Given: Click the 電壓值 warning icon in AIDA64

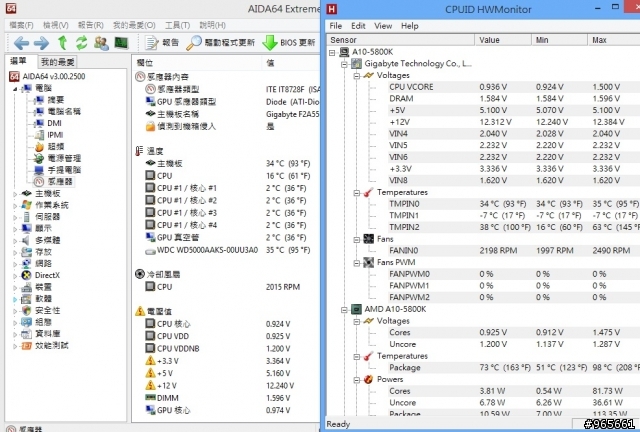Looking at the screenshot, I should pyautogui.click(x=140, y=311).
